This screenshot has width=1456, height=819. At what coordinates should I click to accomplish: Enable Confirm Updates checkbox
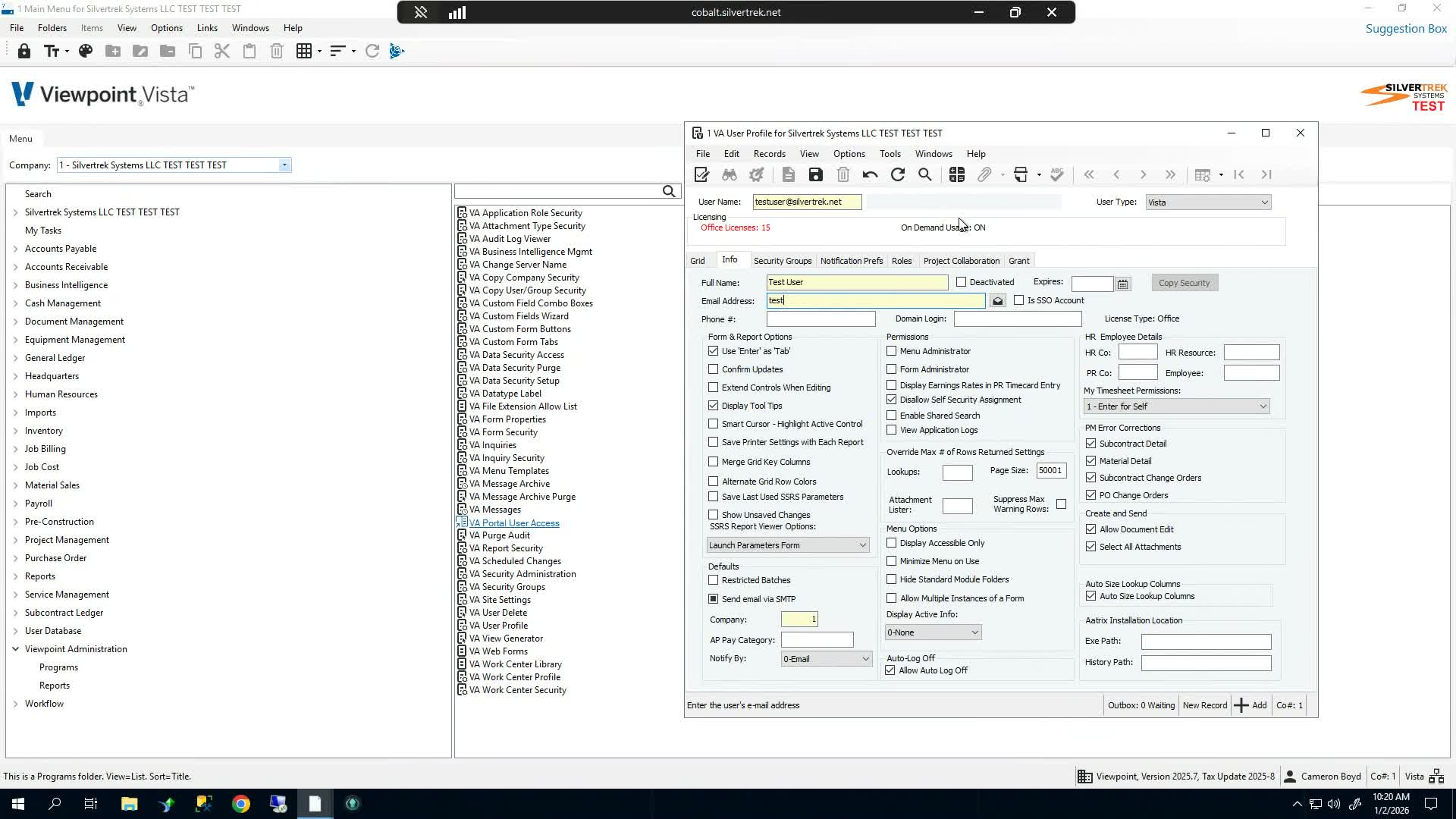coord(714,369)
